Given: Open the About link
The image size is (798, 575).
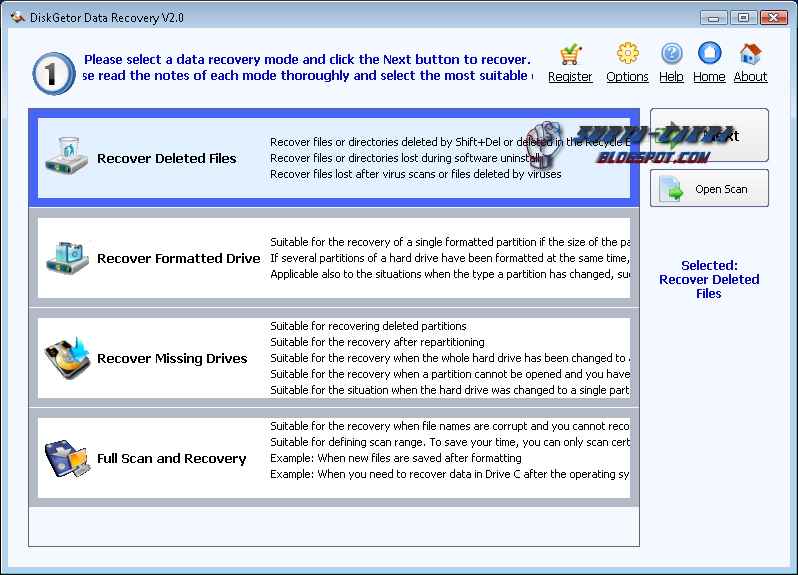Looking at the screenshot, I should (x=750, y=77).
